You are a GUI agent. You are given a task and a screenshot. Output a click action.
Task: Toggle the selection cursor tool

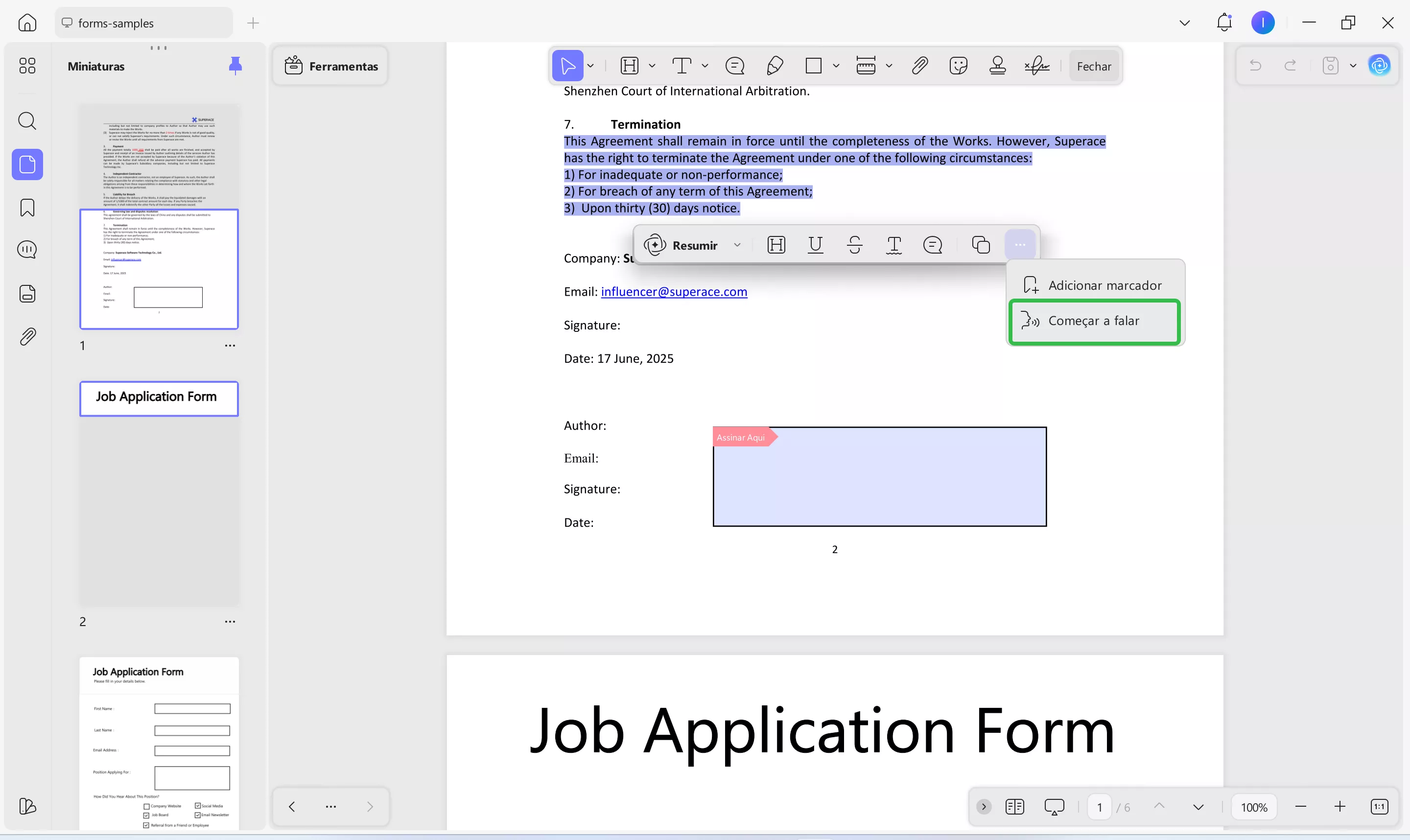coord(568,66)
